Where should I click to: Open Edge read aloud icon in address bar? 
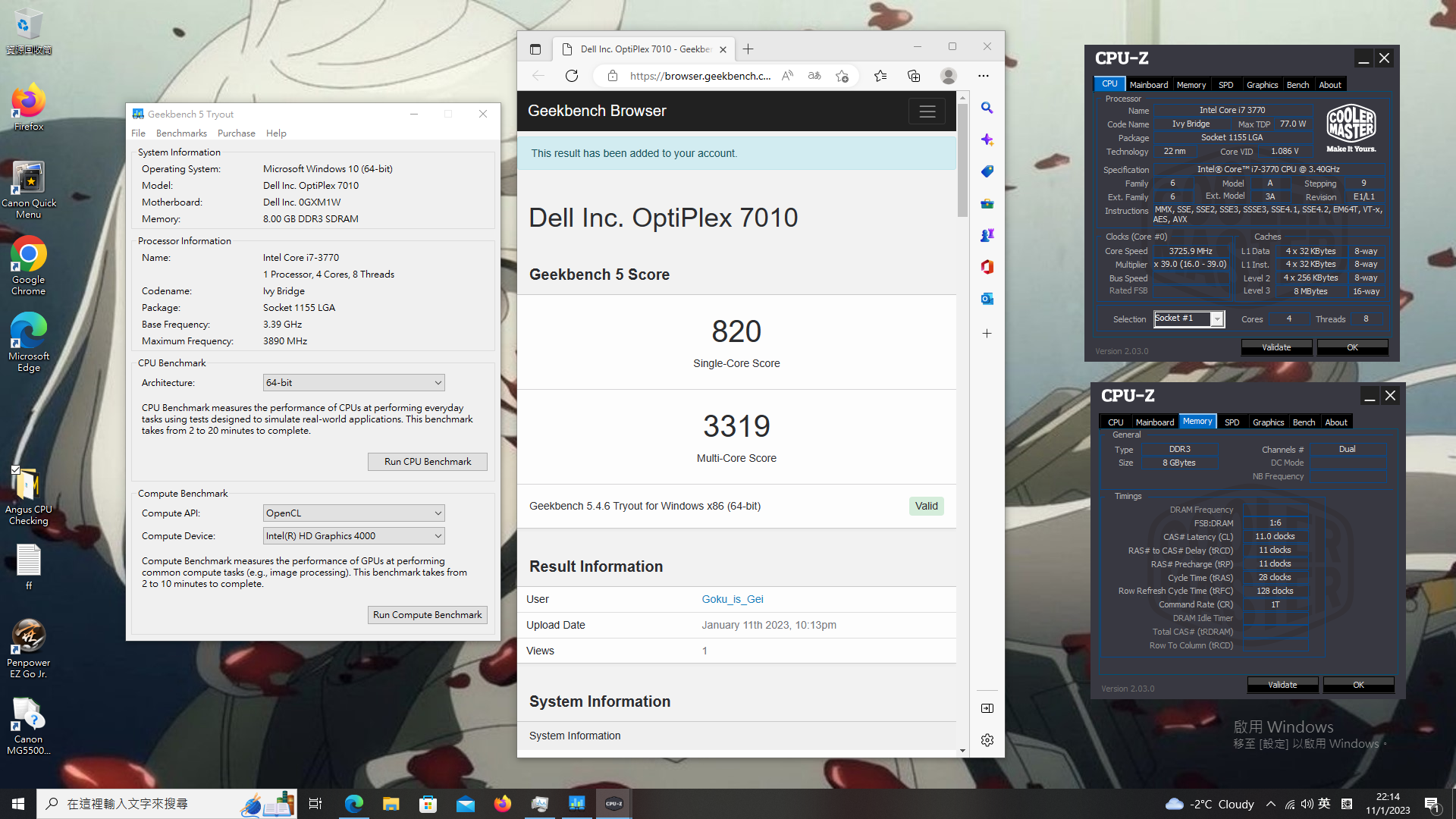point(787,76)
